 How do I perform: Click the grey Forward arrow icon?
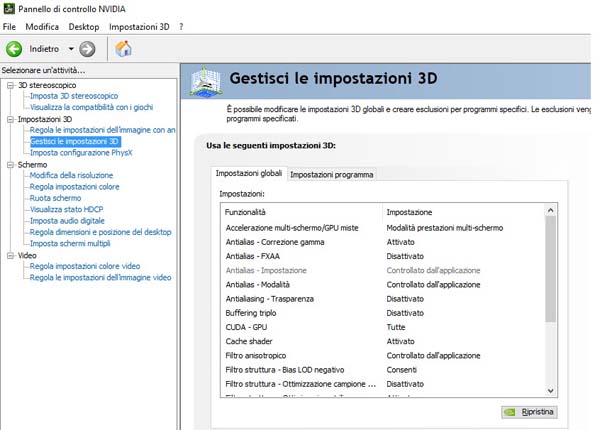click(x=87, y=49)
